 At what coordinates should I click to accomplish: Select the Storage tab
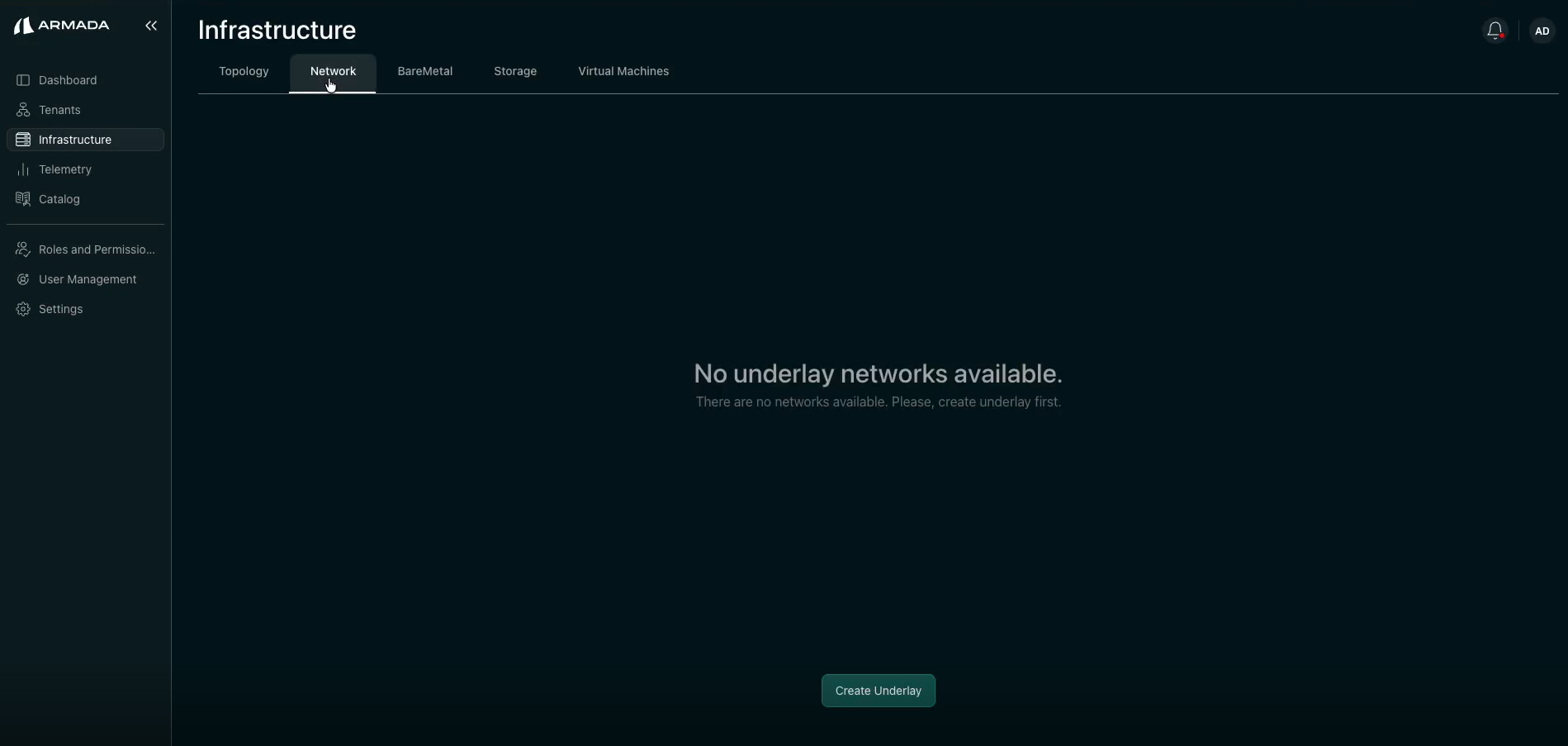click(514, 71)
